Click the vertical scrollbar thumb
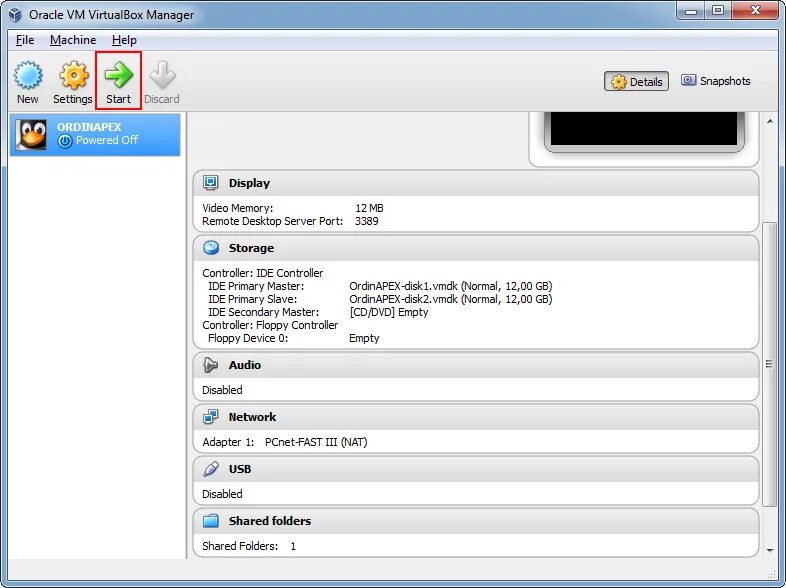Screen dimensions: 786x588 [769, 364]
